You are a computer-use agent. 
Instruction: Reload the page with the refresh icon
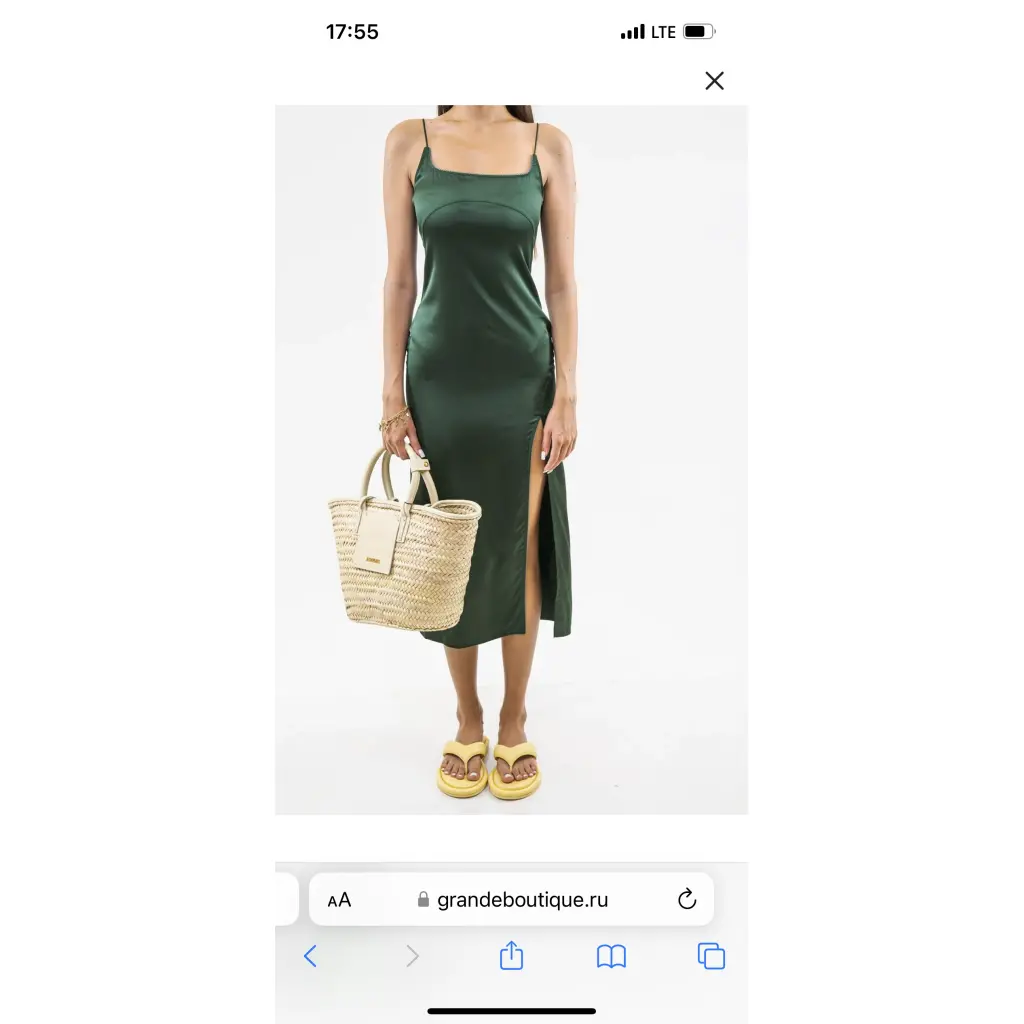point(687,899)
